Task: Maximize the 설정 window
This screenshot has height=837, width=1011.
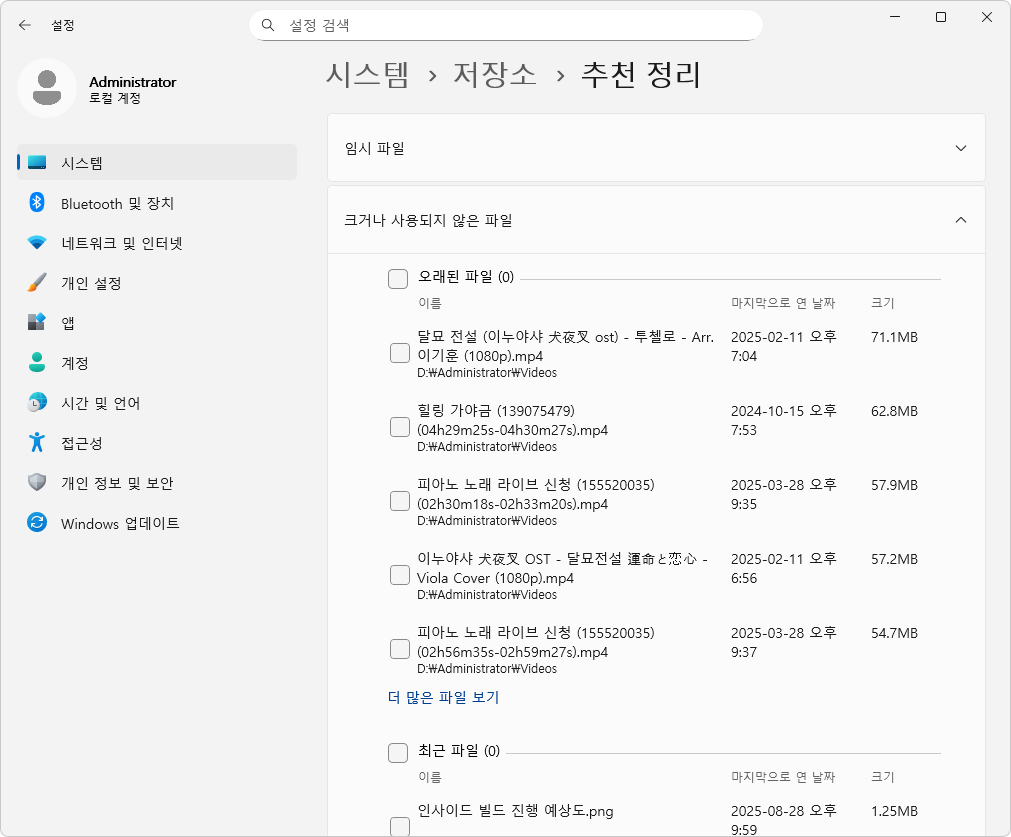Action: (x=941, y=17)
